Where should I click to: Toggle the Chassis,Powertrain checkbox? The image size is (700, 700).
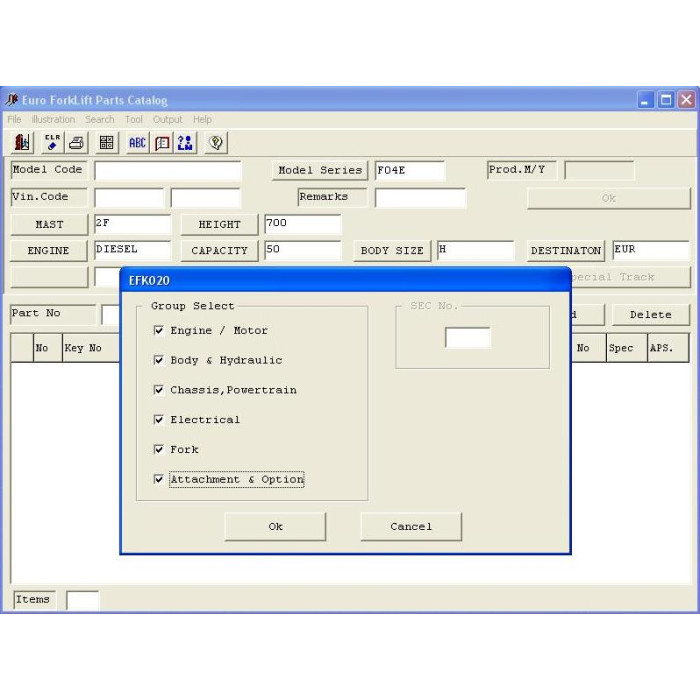158,390
